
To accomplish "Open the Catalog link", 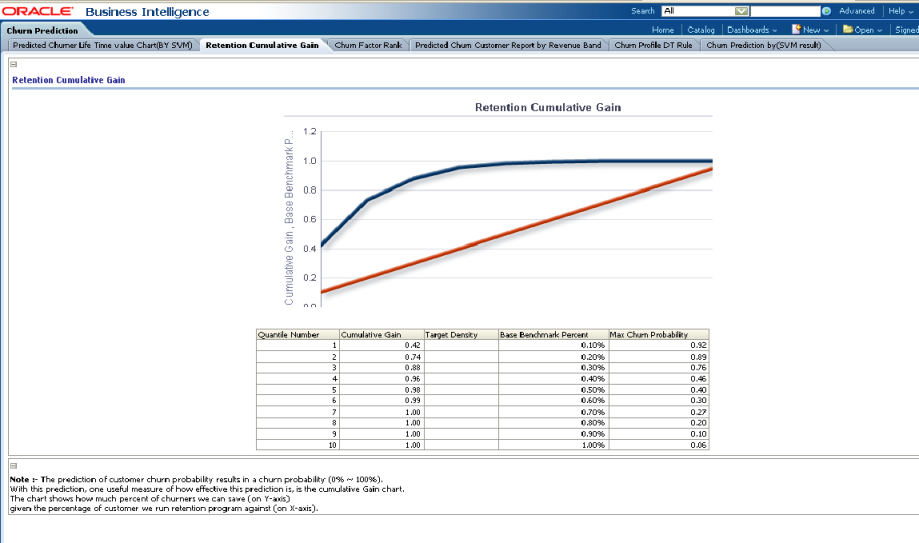I will 701,30.
